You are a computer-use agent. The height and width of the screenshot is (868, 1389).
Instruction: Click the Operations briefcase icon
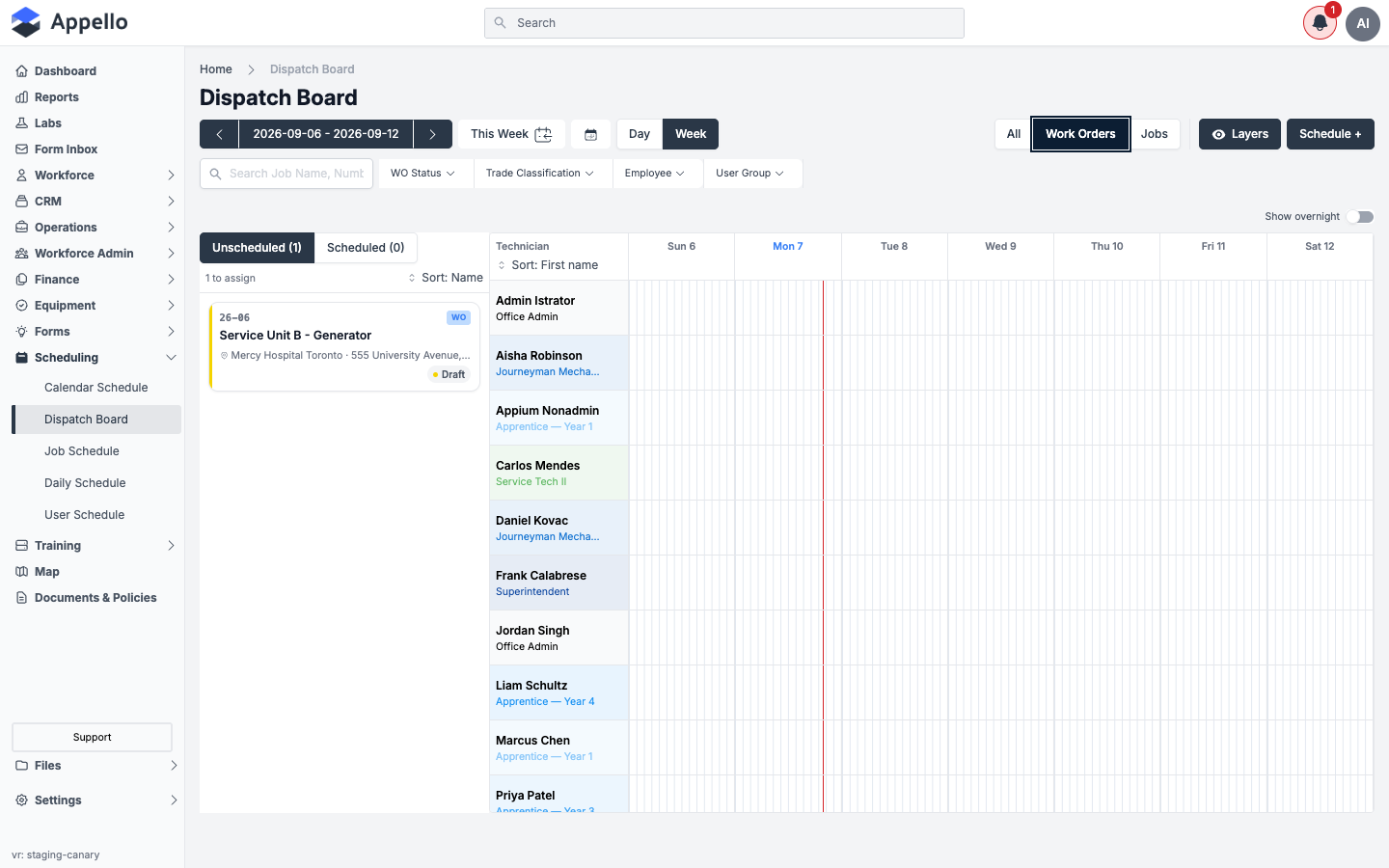[21, 228]
